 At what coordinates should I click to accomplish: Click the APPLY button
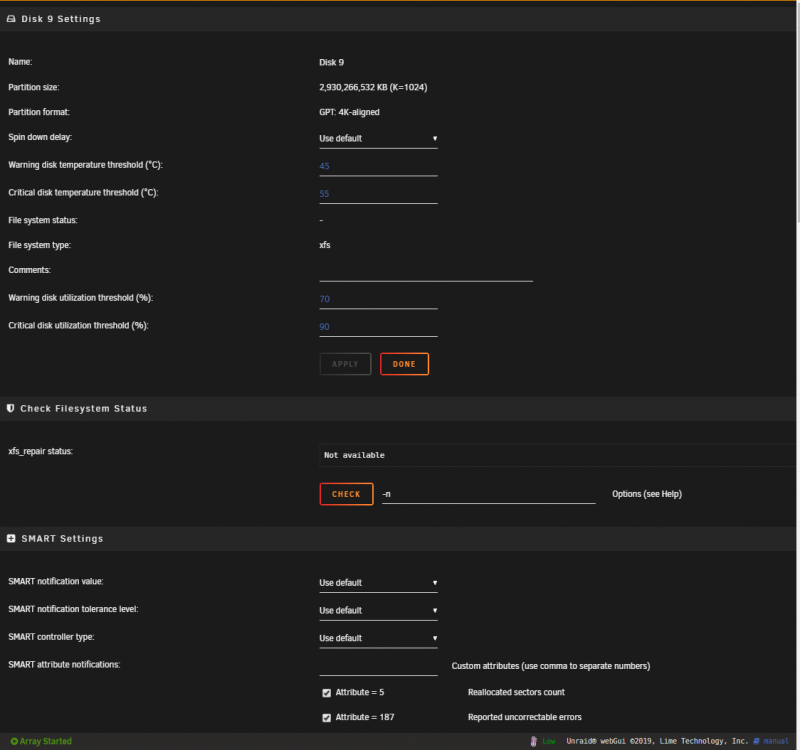345,364
